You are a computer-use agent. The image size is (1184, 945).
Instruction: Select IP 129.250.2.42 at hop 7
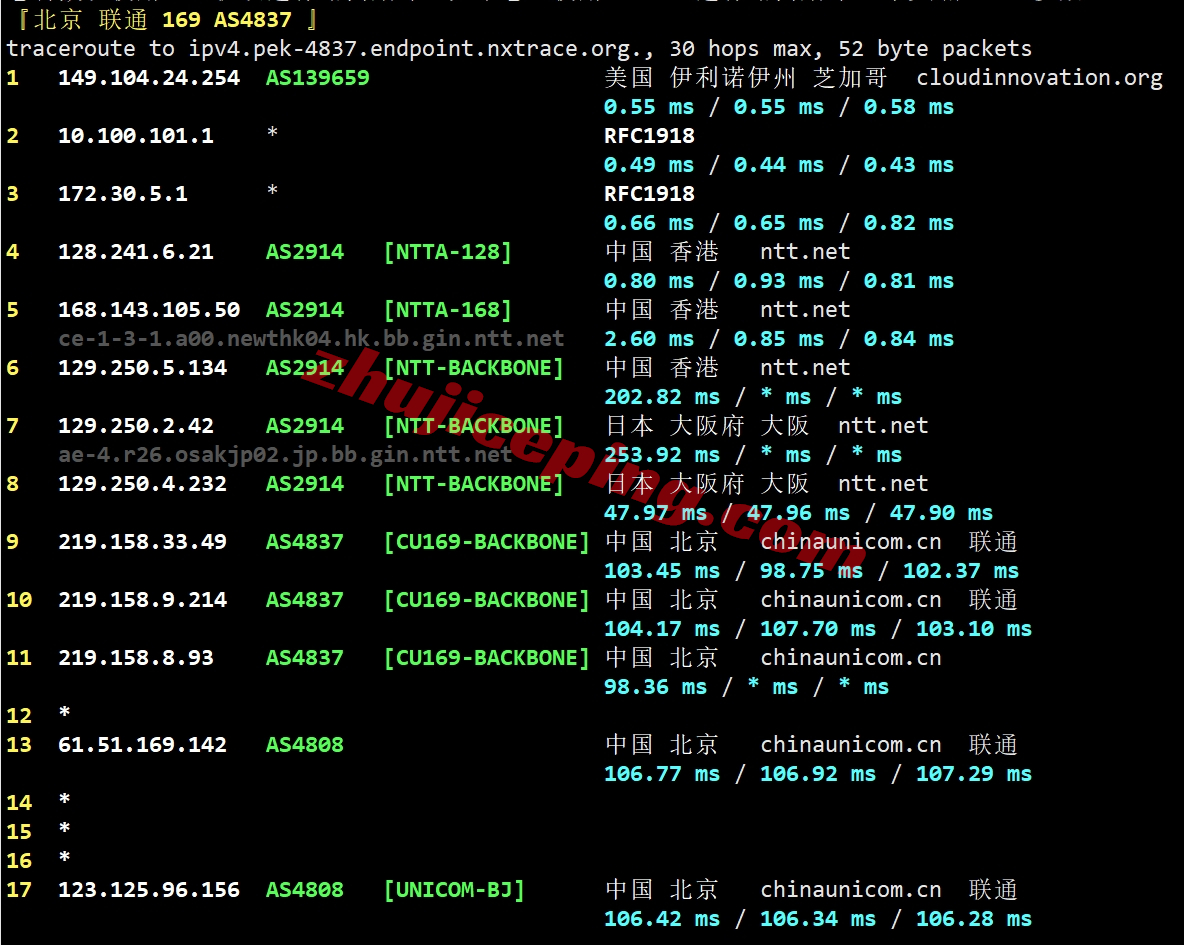click(x=136, y=426)
